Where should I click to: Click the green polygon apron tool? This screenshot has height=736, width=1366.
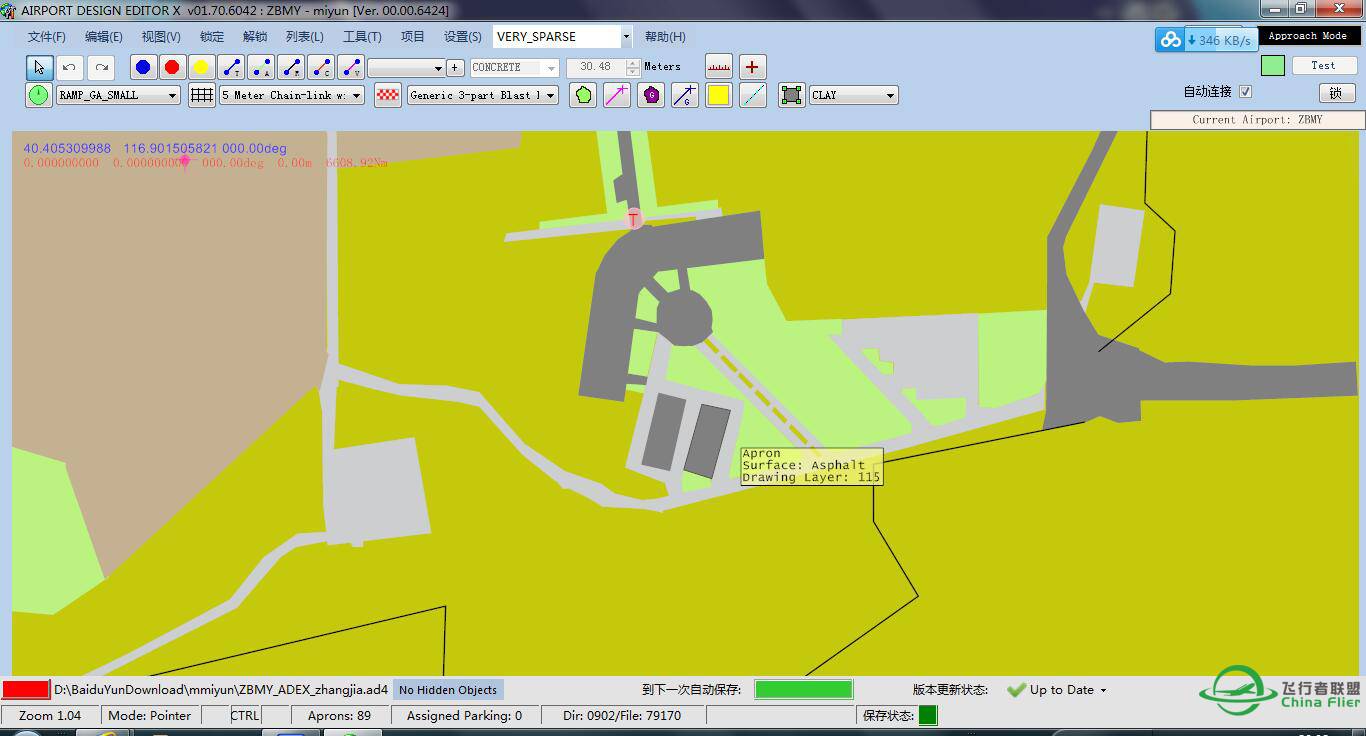tap(583, 95)
